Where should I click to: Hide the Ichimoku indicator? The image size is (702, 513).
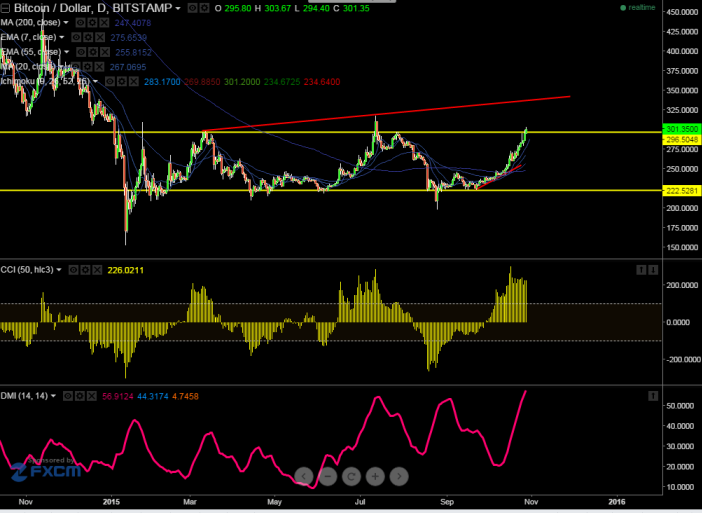click(x=110, y=81)
